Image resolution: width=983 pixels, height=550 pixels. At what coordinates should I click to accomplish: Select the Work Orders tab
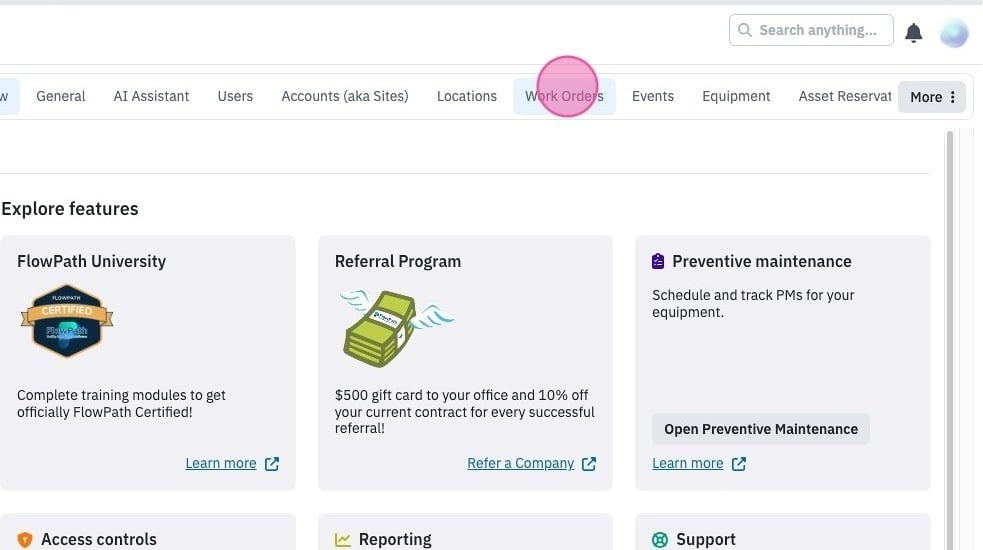[564, 96]
